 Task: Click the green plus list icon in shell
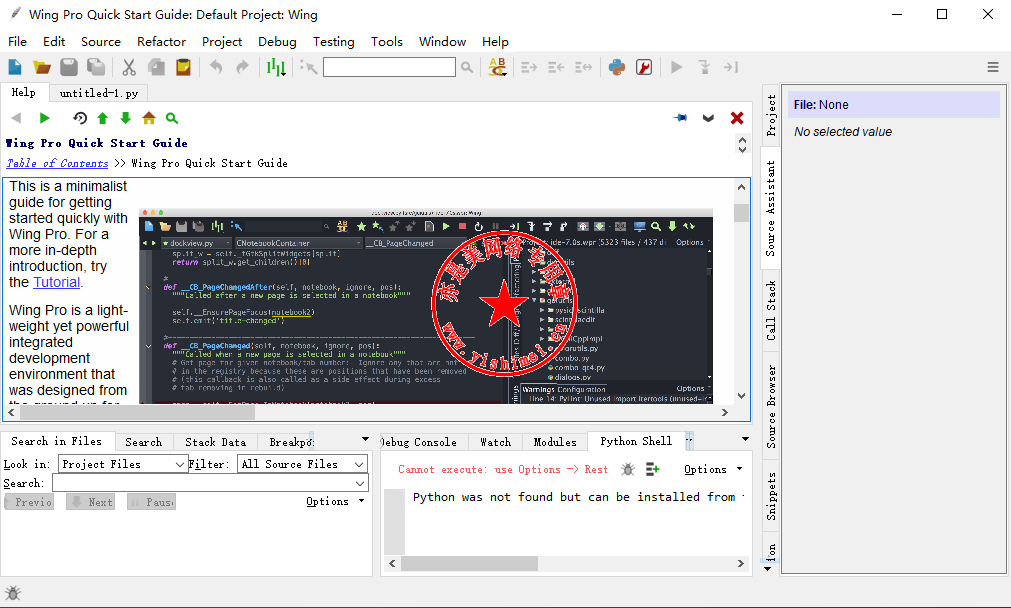[653, 469]
